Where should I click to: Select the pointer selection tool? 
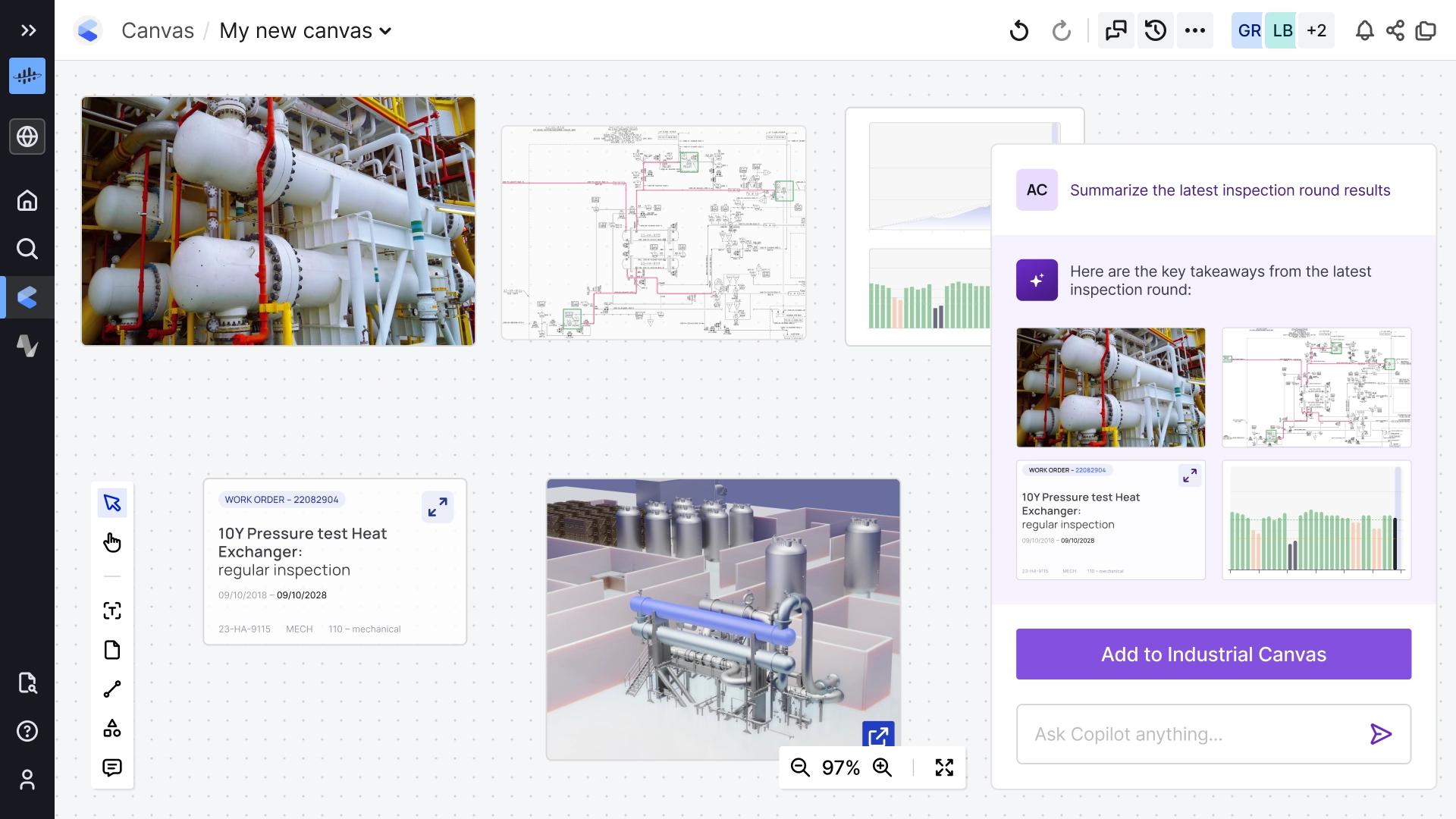112,503
